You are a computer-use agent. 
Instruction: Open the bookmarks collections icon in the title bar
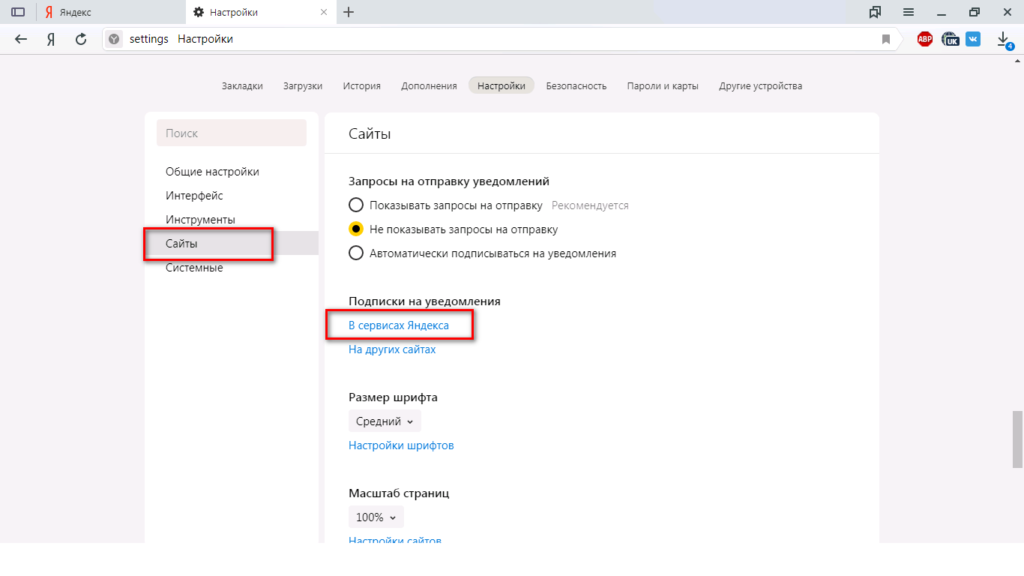coord(875,12)
